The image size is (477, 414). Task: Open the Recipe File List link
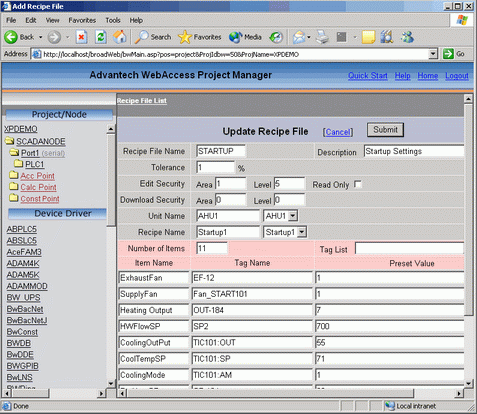142,101
